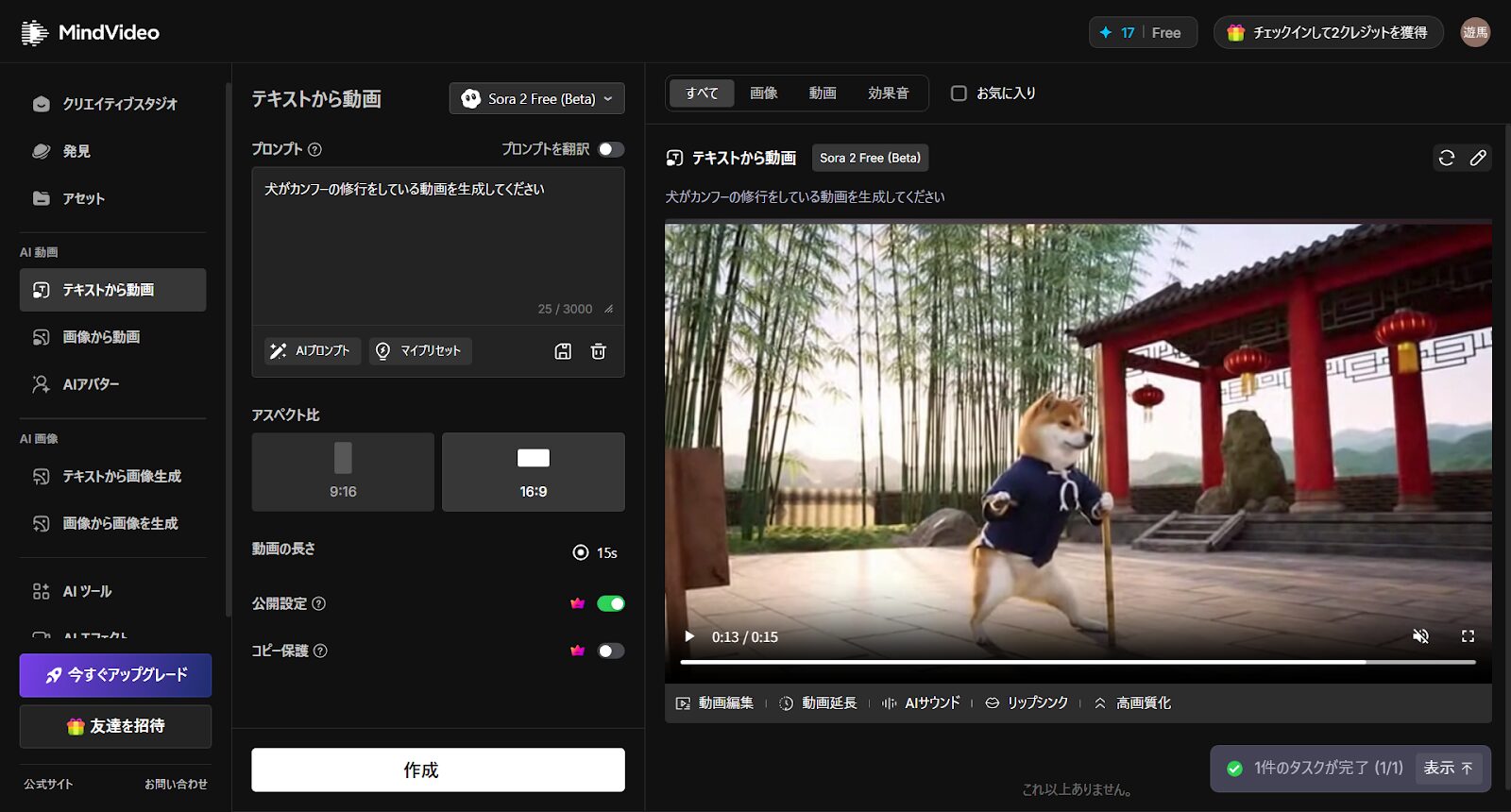The width and height of the screenshot is (1511, 812).
Task: Click the Free plan label
Action: pos(1166,33)
